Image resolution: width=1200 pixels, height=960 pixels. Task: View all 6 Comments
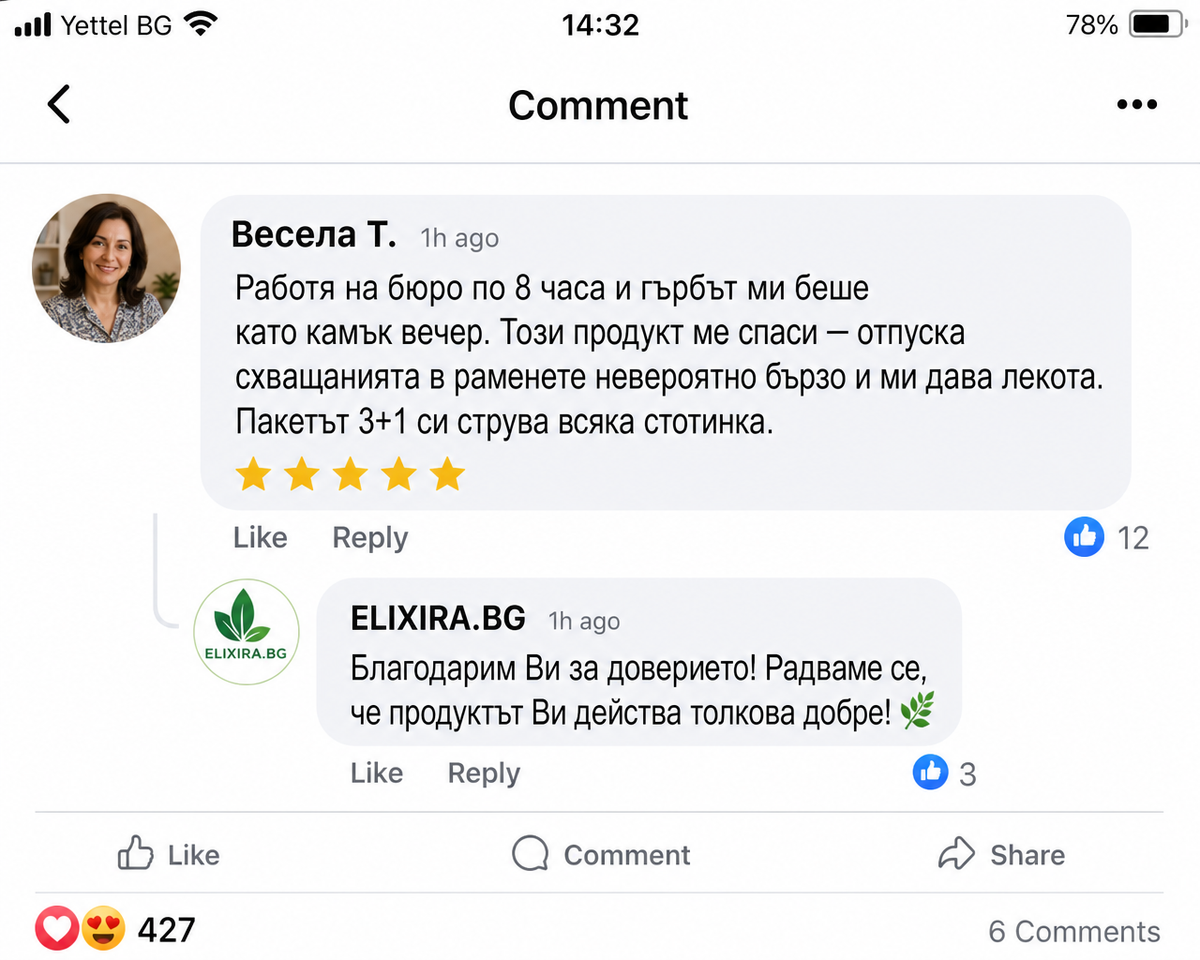click(1074, 931)
